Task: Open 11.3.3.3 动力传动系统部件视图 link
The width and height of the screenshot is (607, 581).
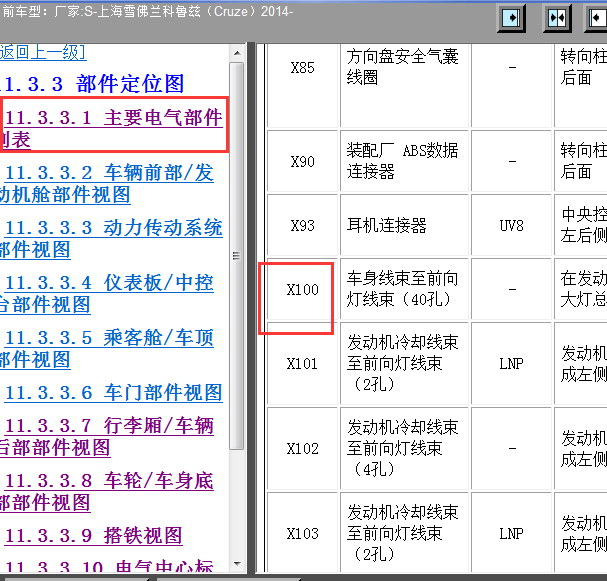Action: point(111,238)
